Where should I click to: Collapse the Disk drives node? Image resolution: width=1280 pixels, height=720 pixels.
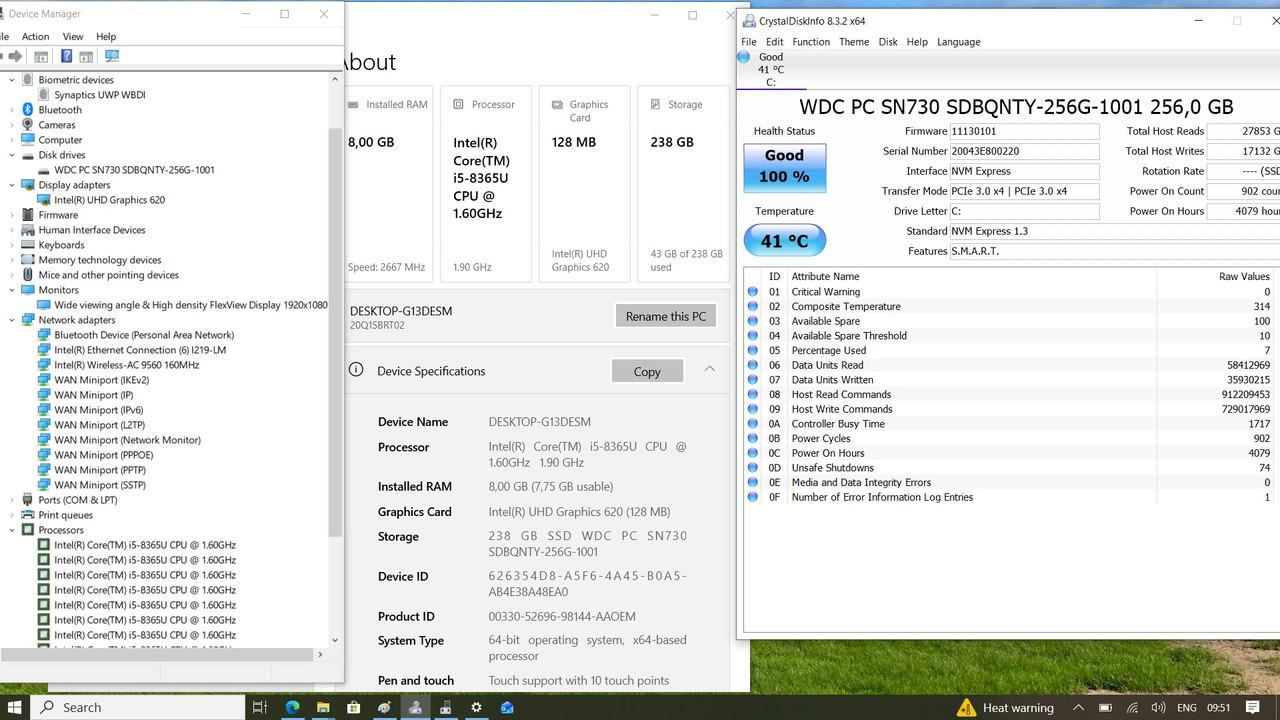click(12, 155)
